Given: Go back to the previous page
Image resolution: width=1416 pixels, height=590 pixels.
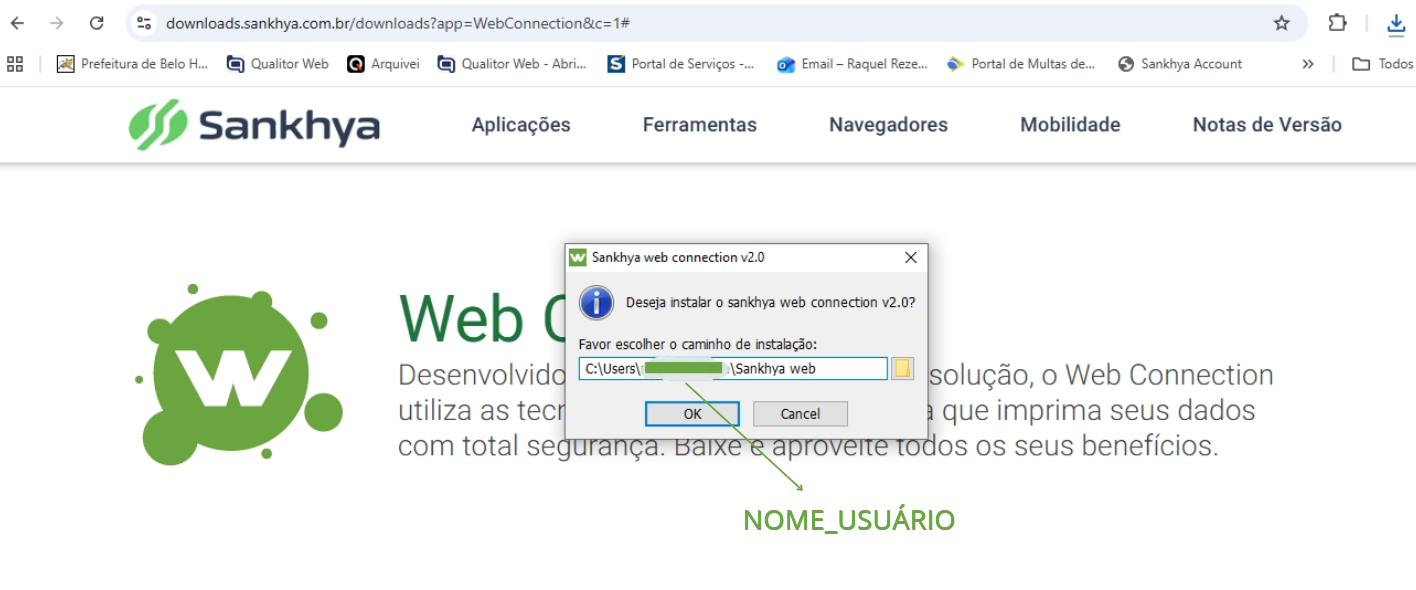Looking at the screenshot, I should tap(17, 23).
